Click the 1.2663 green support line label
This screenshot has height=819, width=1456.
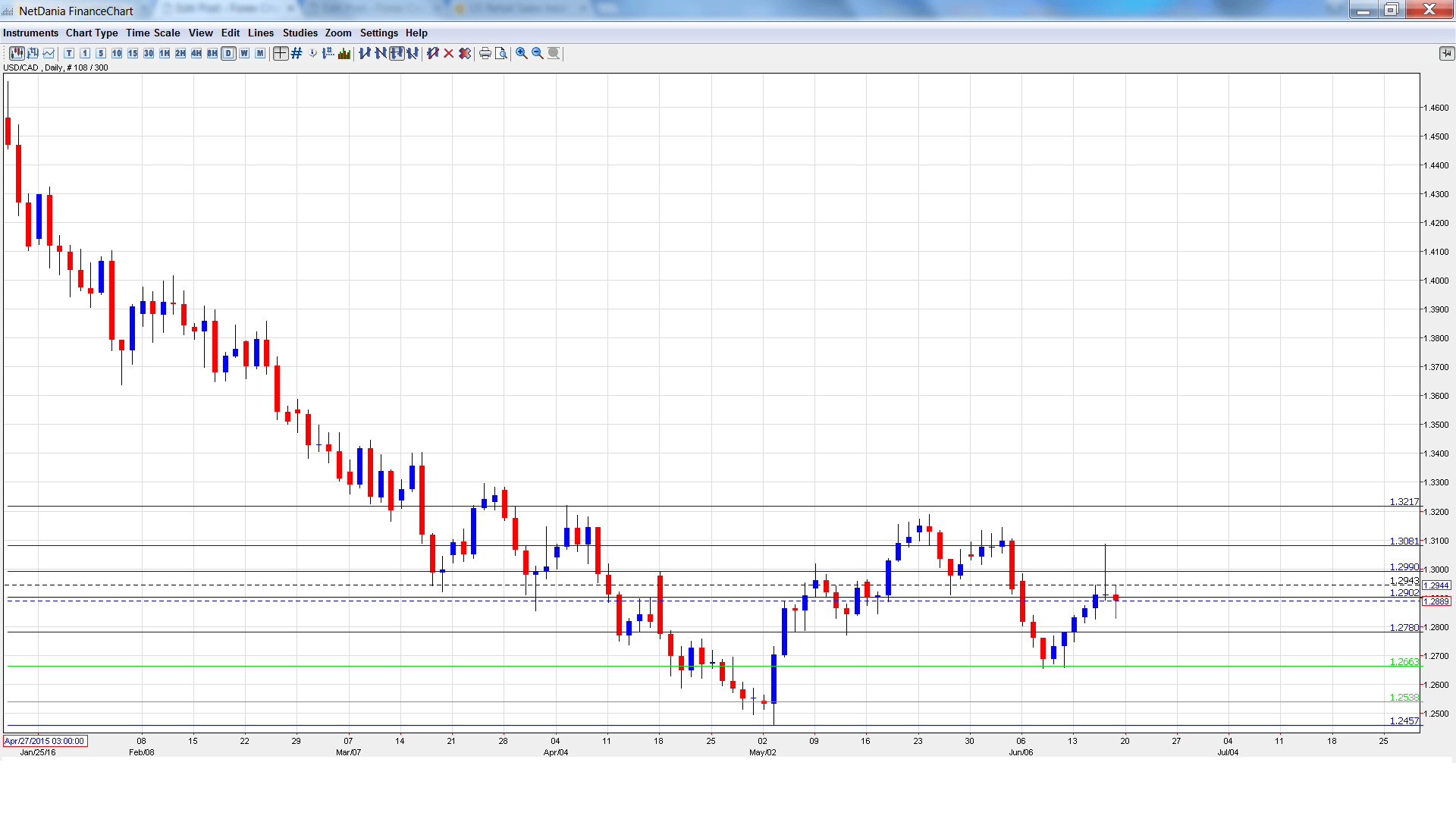(1404, 662)
